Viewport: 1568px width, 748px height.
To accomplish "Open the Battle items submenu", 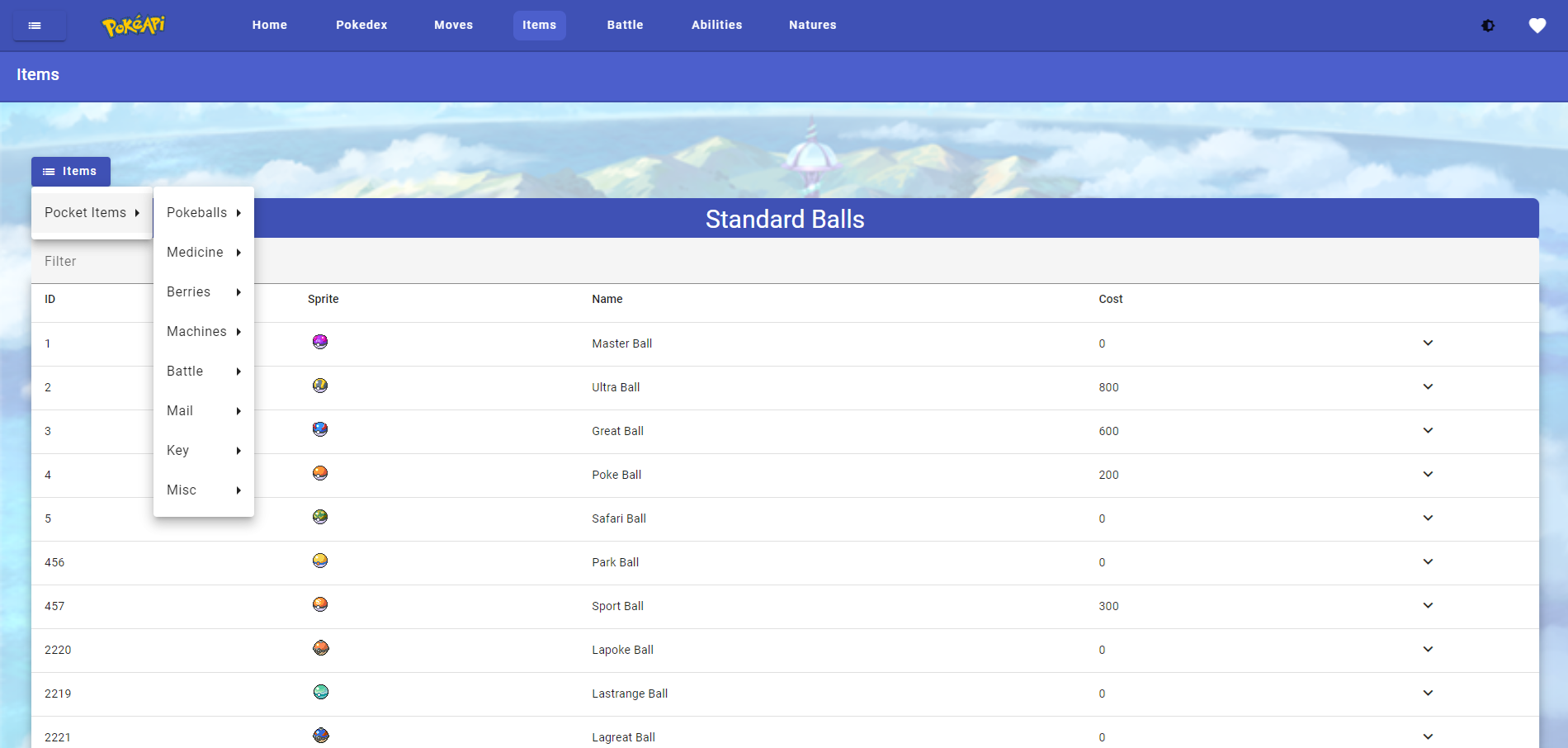I will 204,372.
